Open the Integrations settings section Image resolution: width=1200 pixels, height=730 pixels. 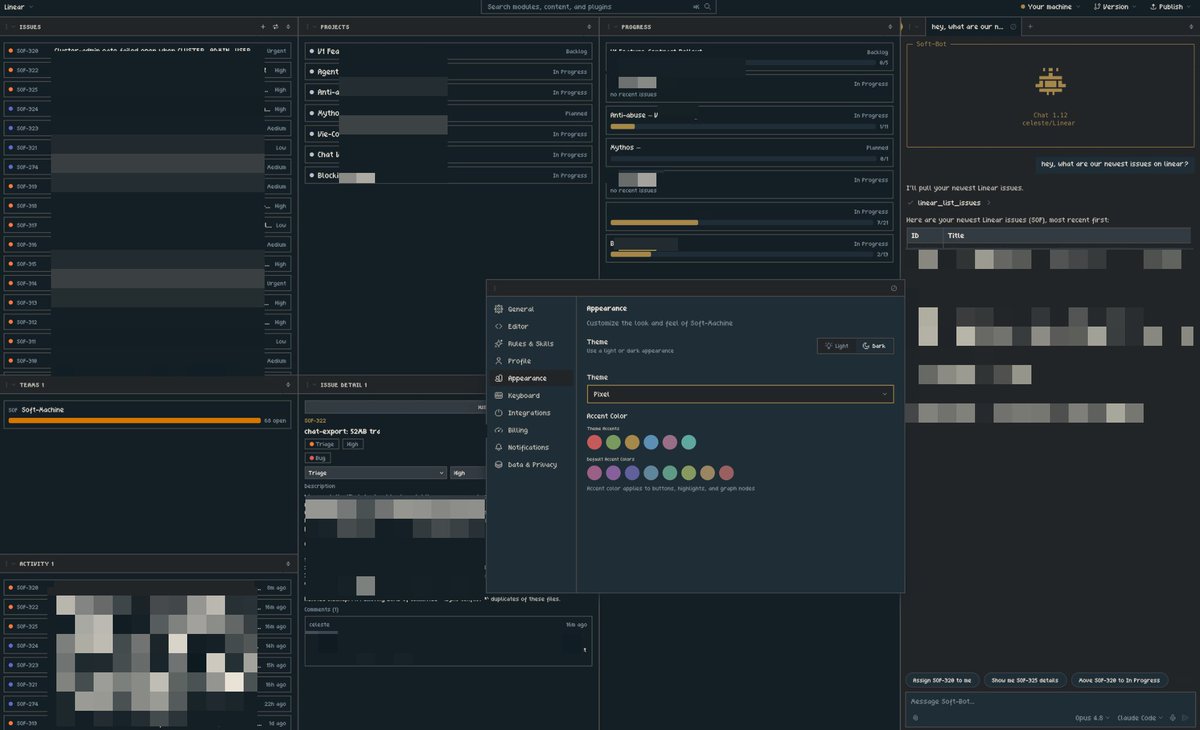tap(531, 413)
